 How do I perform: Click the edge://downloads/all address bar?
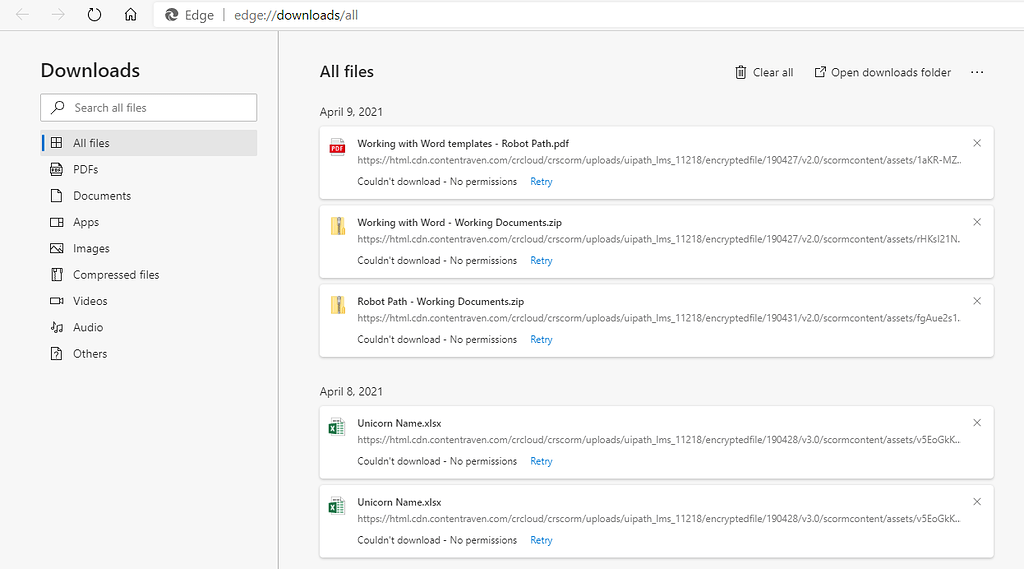(x=296, y=15)
